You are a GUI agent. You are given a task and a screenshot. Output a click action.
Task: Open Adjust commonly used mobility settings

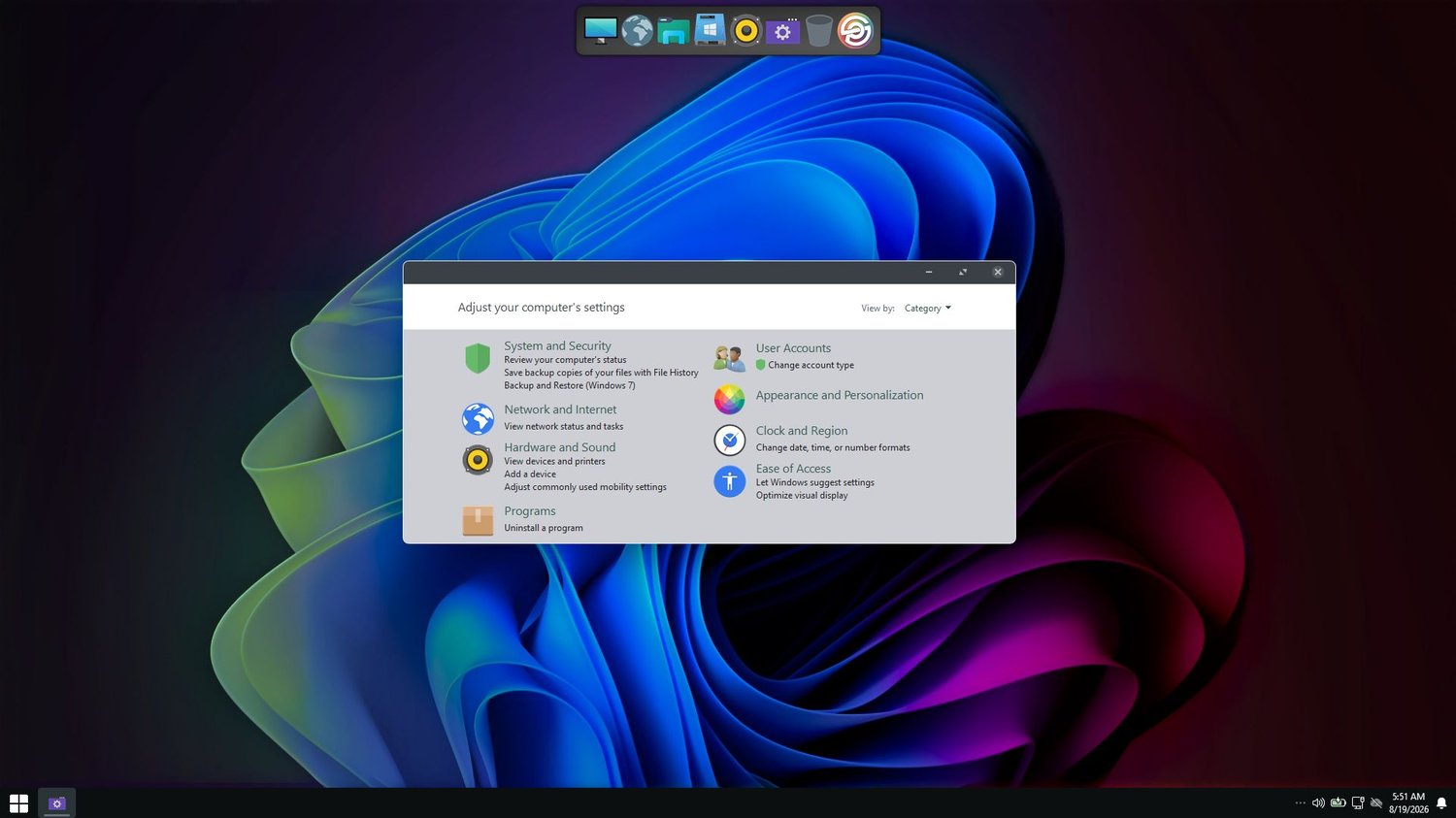click(x=585, y=487)
